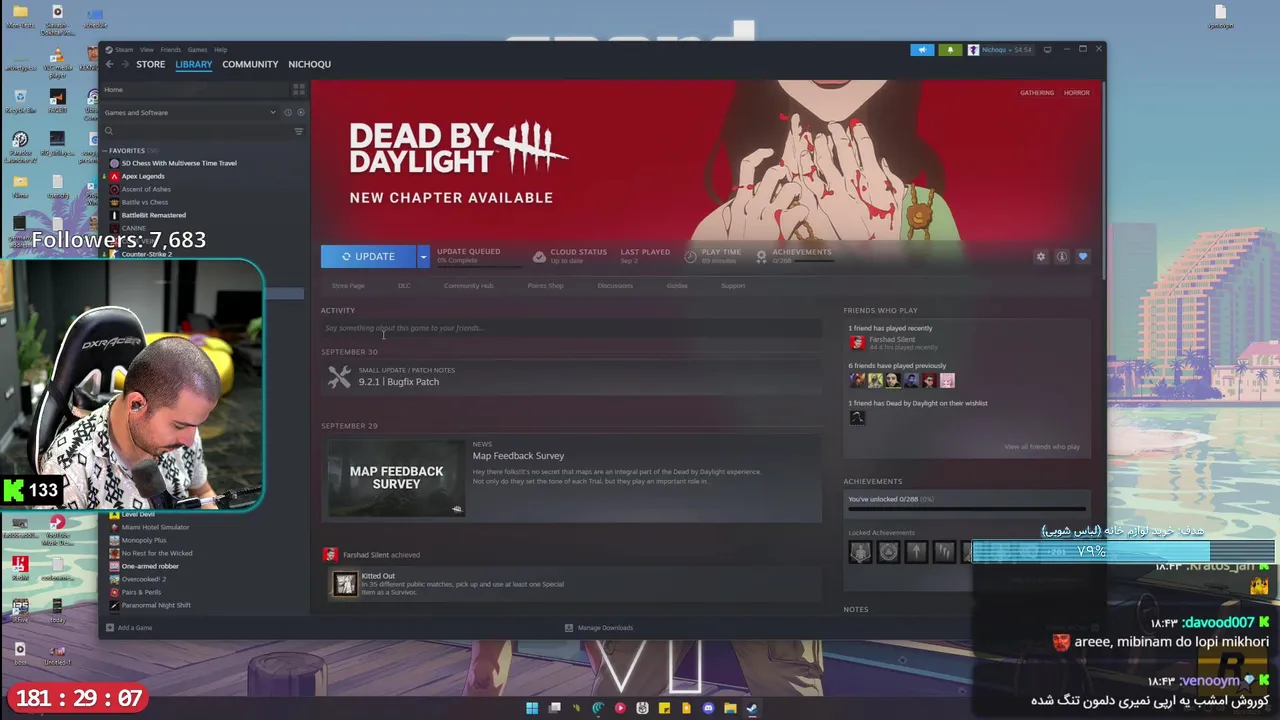1280x720 pixels.
Task: Click the blue announcements megaphone icon
Action: coord(922,50)
